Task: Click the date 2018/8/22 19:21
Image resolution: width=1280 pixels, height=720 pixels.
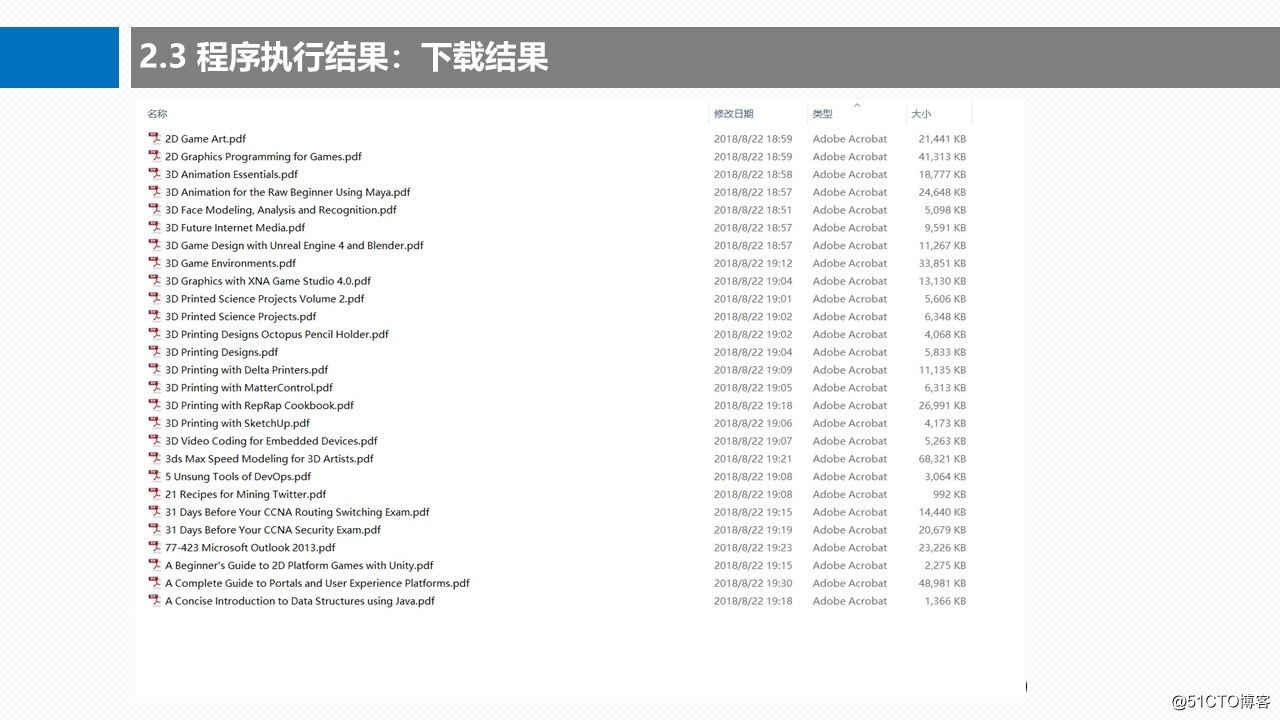Action: click(753, 458)
